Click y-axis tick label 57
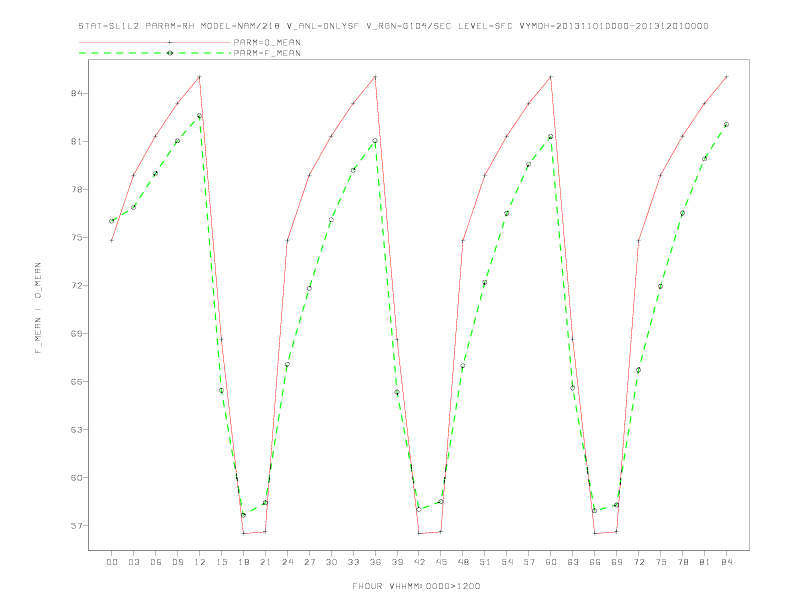The width and height of the screenshot is (792, 612). (76, 526)
